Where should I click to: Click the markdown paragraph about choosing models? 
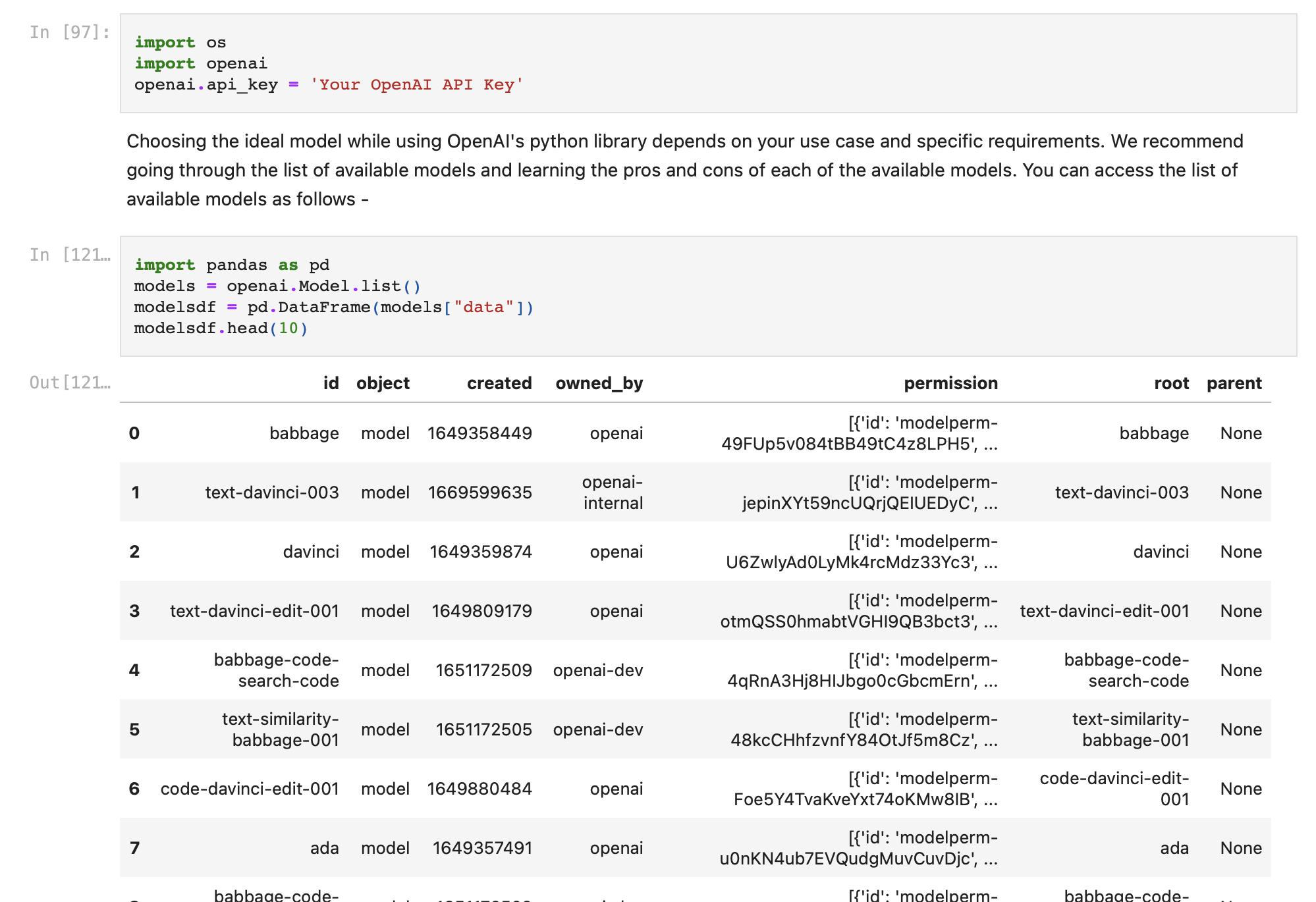pos(685,170)
